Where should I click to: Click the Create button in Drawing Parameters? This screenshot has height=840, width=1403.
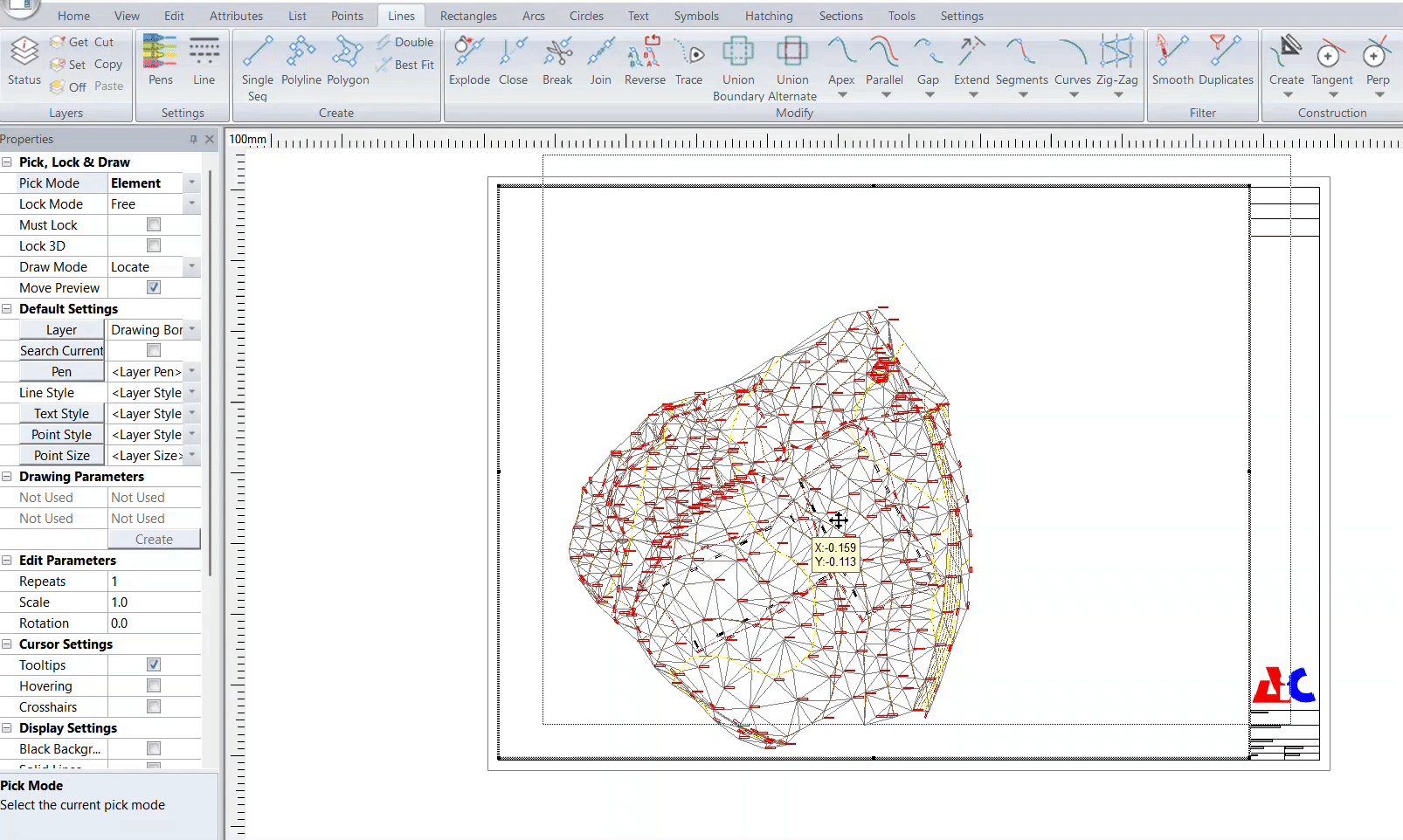[x=154, y=539]
